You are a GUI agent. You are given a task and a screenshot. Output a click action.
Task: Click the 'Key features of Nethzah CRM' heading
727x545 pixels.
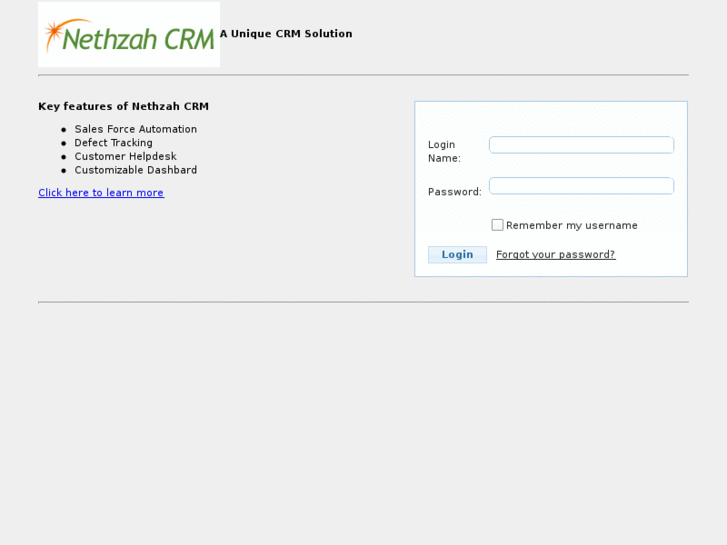pyautogui.click(x=123, y=106)
